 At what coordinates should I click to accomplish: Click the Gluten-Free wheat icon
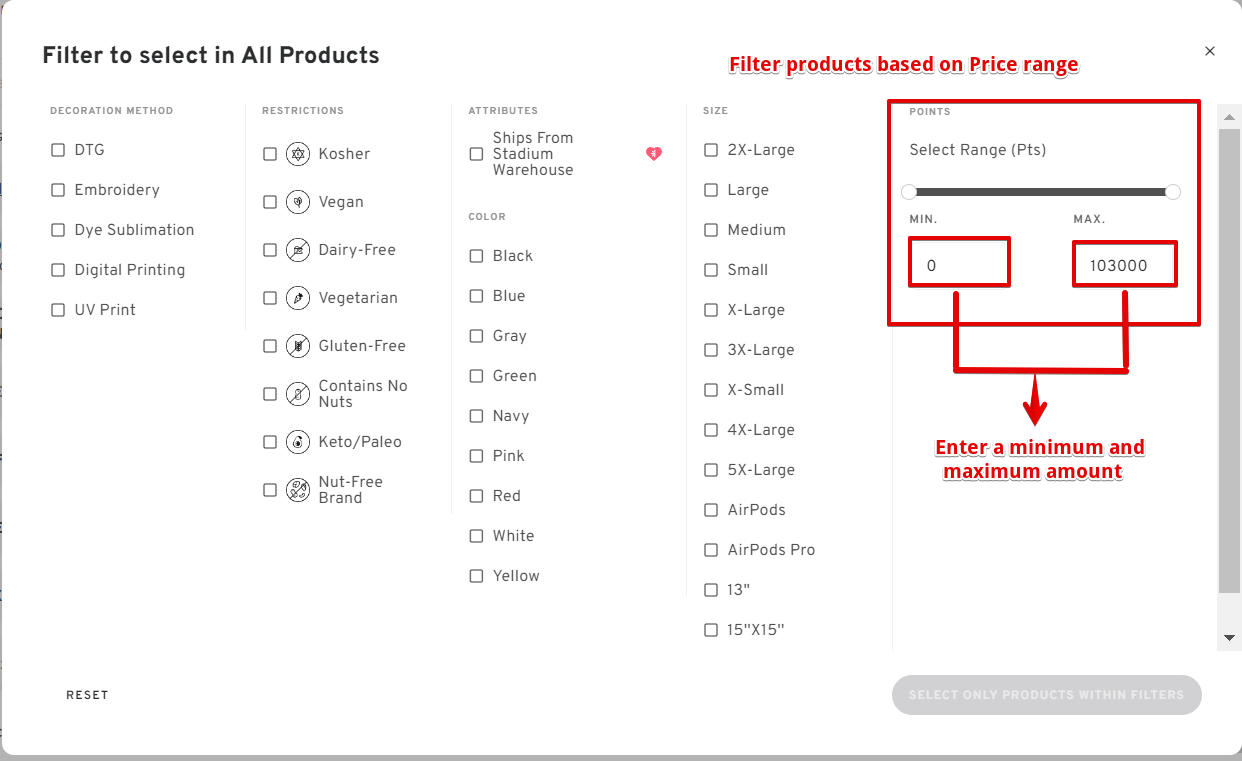[x=297, y=346]
